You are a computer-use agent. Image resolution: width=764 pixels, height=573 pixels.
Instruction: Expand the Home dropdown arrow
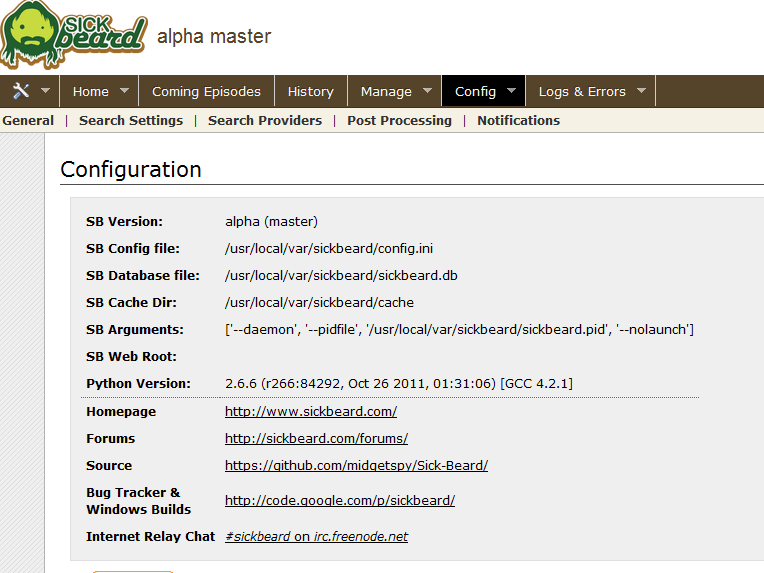pyautogui.click(x=125, y=91)
